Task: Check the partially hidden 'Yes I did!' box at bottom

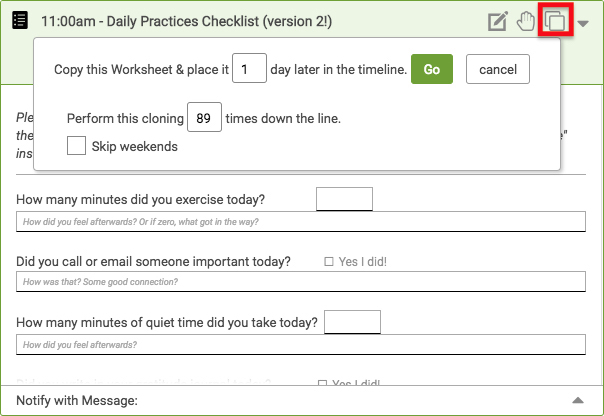Action: pyautogui.click(x=322, y=383)
